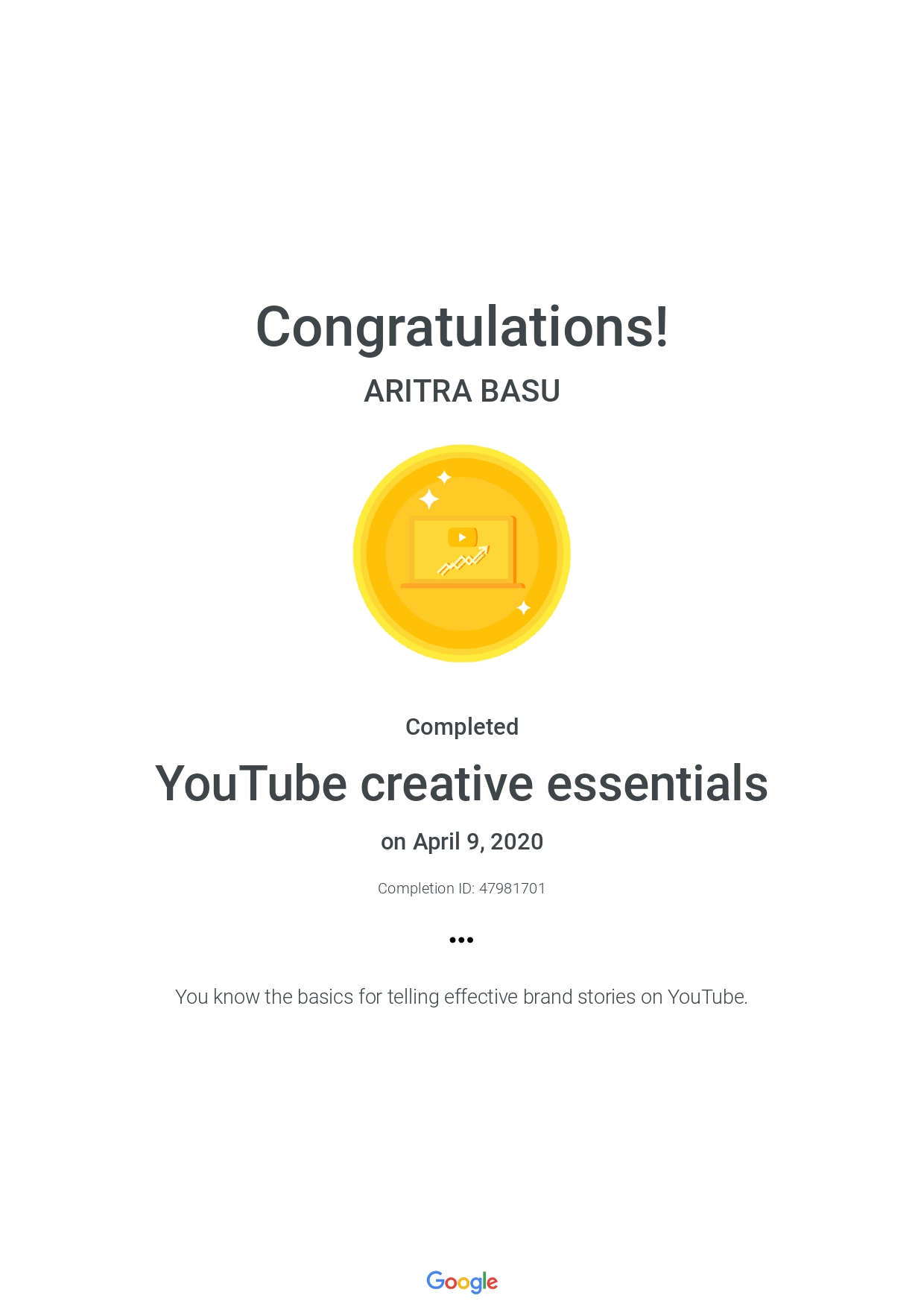Viewport: 924px width, 1307px height.
Task: Click the "Completed" label
Action: point(462,727)
